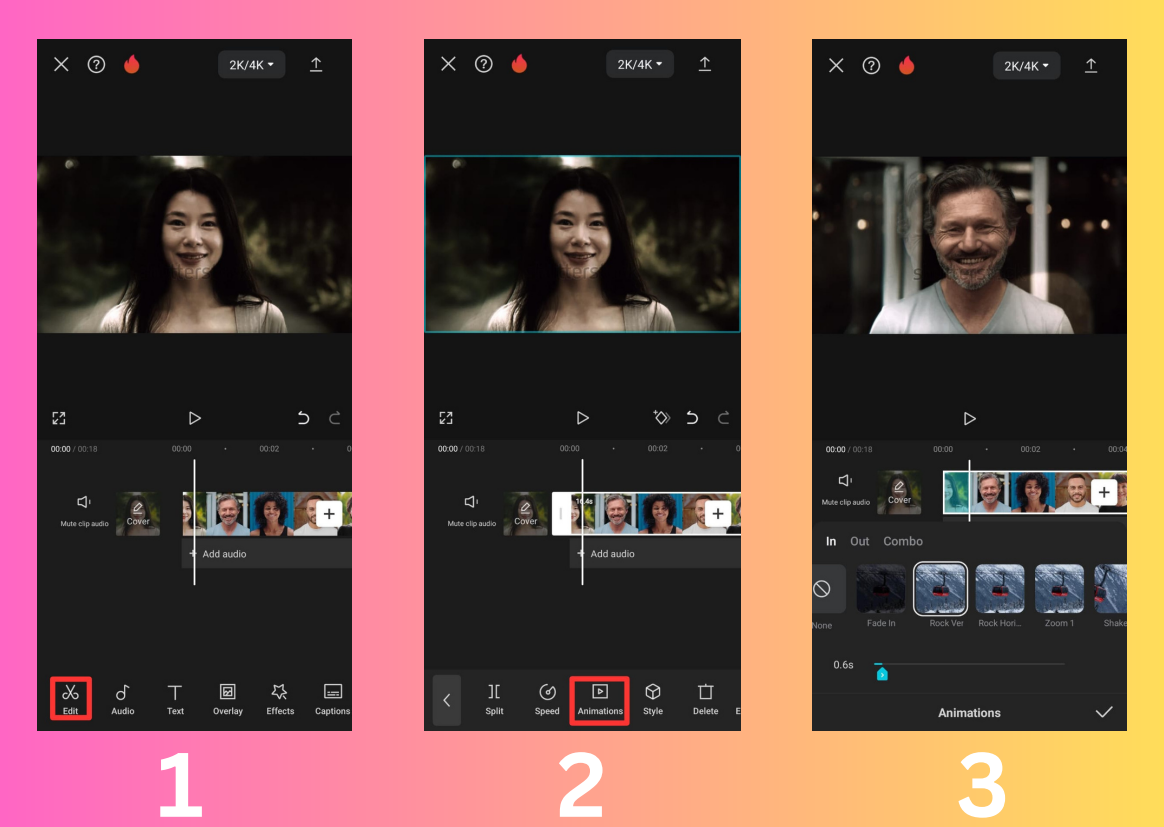Tap the Edit scissors tool in screen 1
This screenshot has height=827, width=1164.
pyautogui.click(x=71, y=699)
